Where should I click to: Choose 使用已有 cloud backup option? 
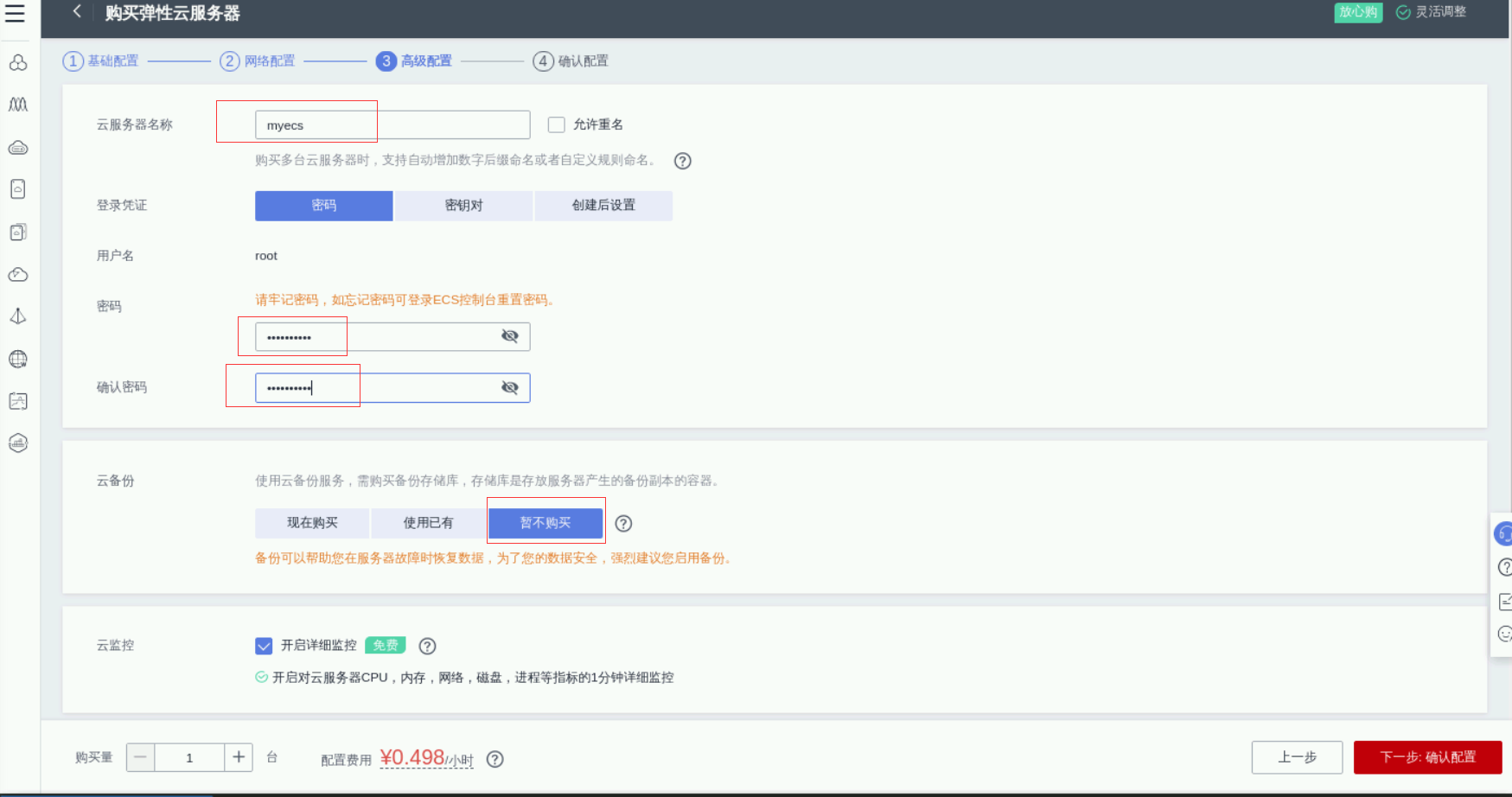[428, 523]
